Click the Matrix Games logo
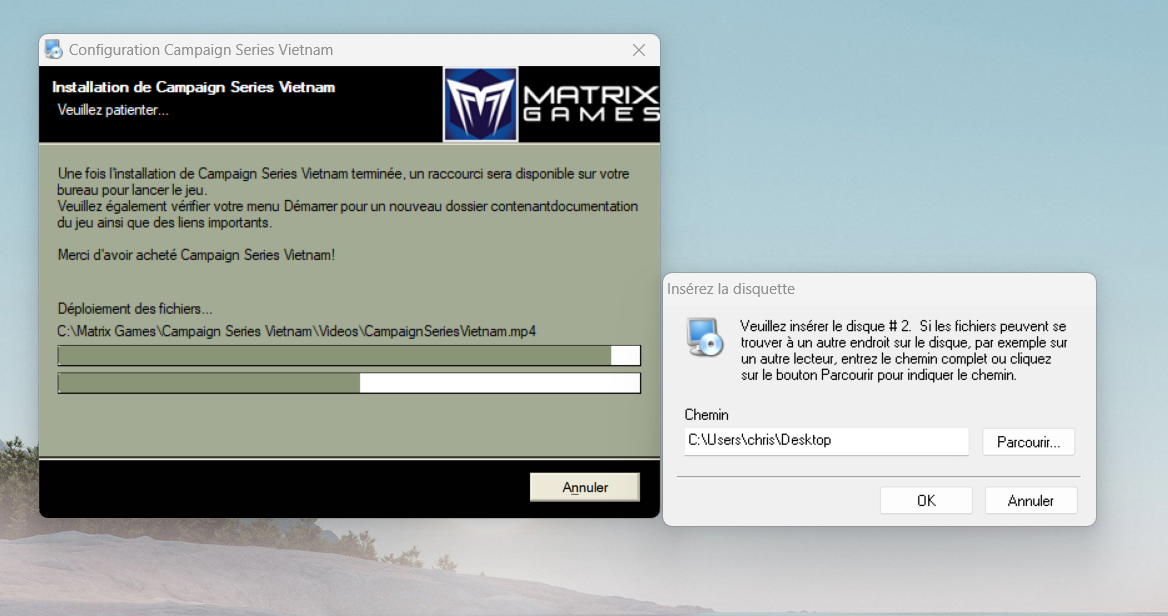 coord(552,104)
